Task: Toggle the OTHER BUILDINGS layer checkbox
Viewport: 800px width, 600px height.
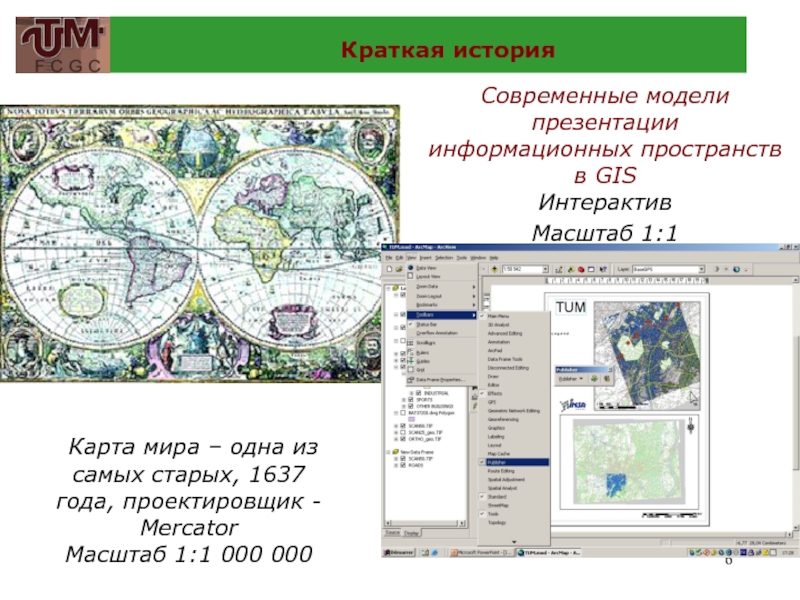Action: click(x=411, y=406)
